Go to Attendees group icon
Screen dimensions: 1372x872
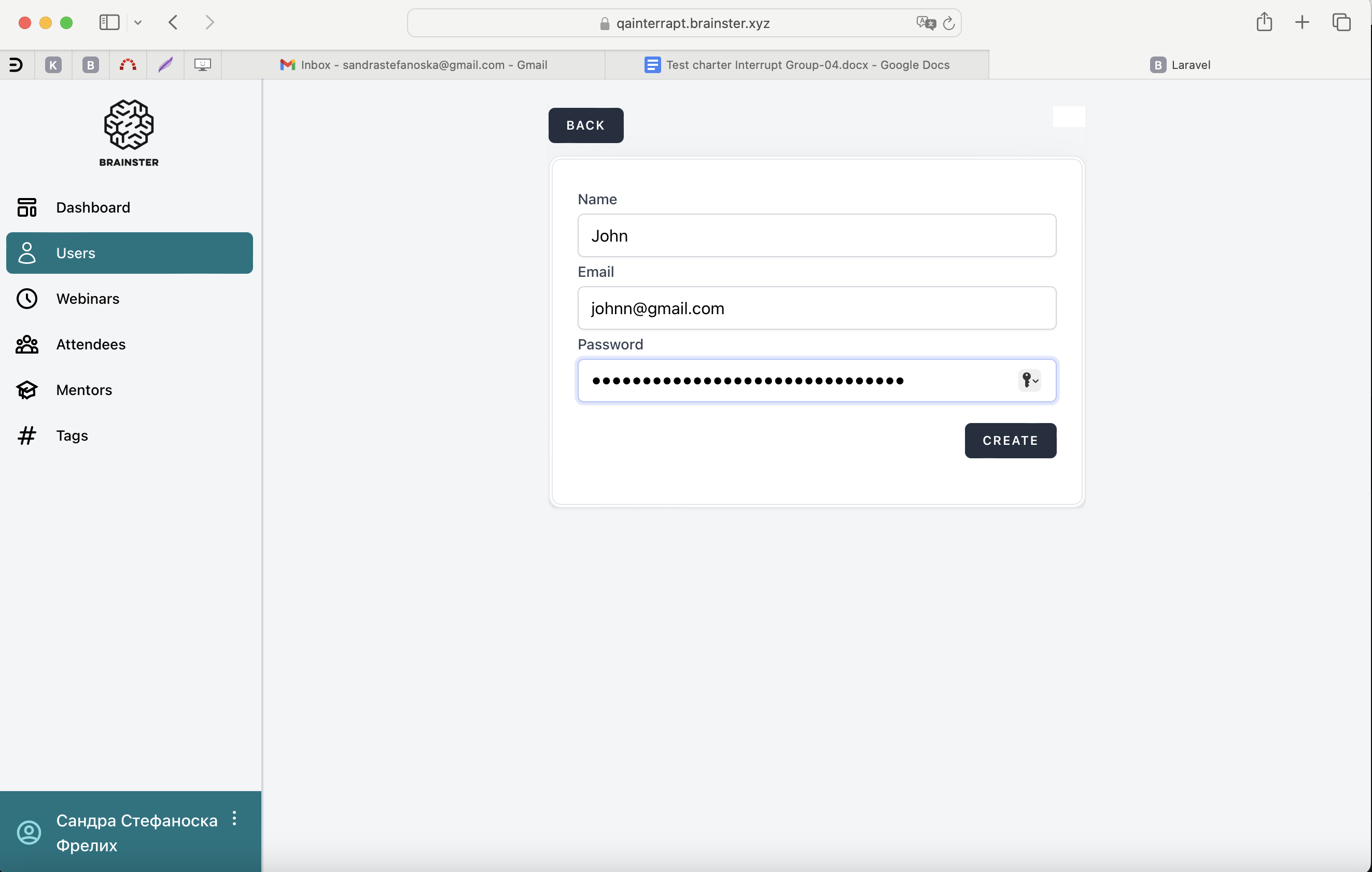27,345
